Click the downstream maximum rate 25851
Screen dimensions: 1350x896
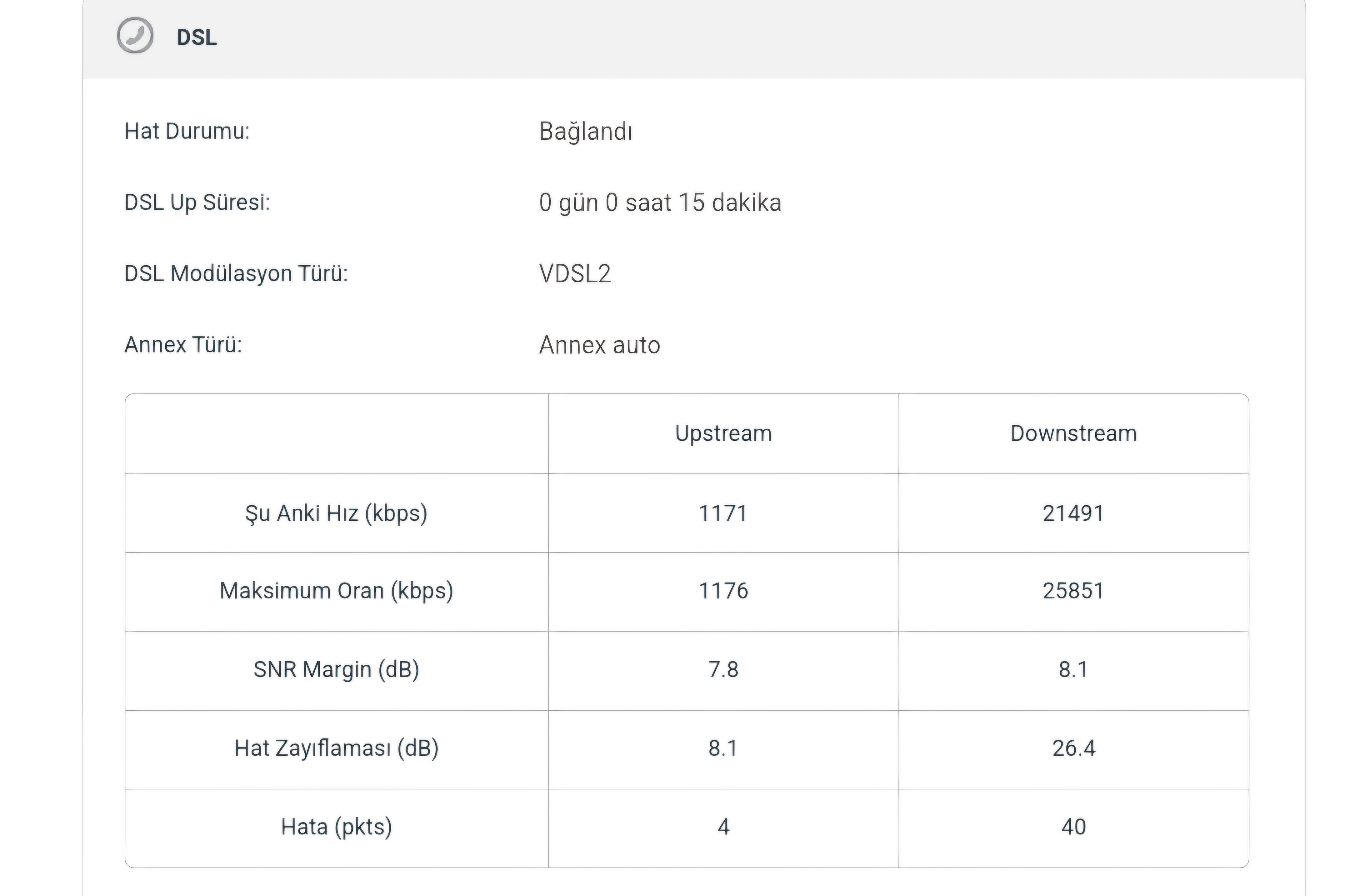tap(1073, 591)
